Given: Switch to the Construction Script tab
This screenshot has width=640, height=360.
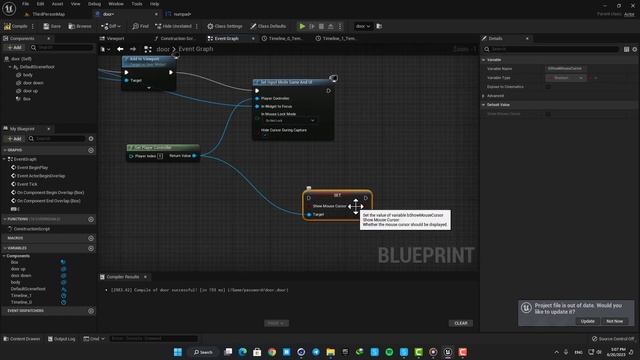Looking at the screenshot, I should tap(175, 38).
